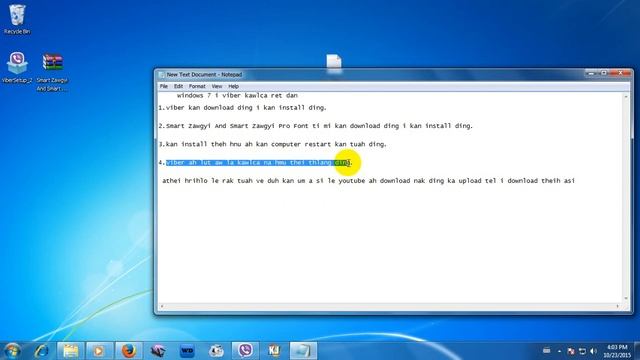Image resolution: width=640 pixels, height=360 pixels.
Task: Minimize the Notepad window
Action: pos(591,73)
